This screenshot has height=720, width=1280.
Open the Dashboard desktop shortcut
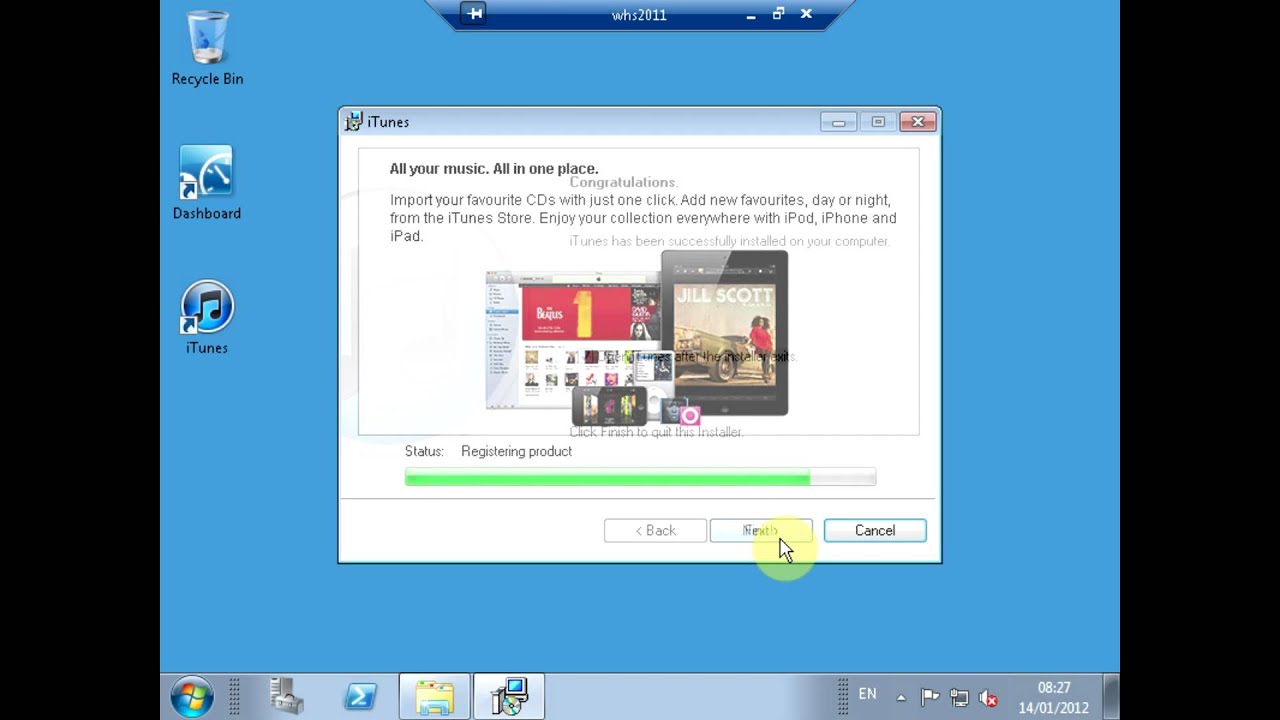pyautogui.click(x=207, y=183)
